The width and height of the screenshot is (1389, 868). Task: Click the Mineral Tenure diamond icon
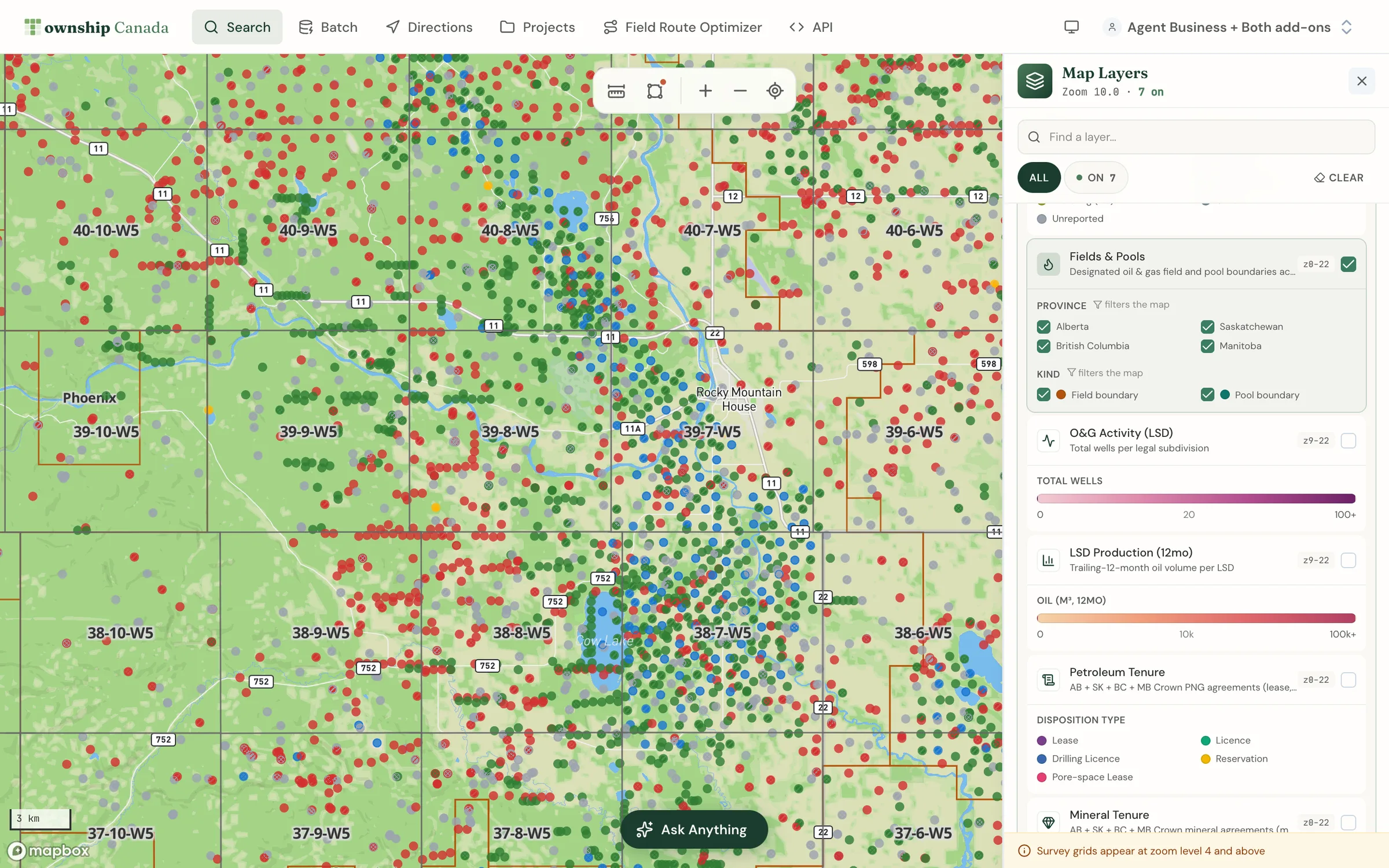(1048, 822)
